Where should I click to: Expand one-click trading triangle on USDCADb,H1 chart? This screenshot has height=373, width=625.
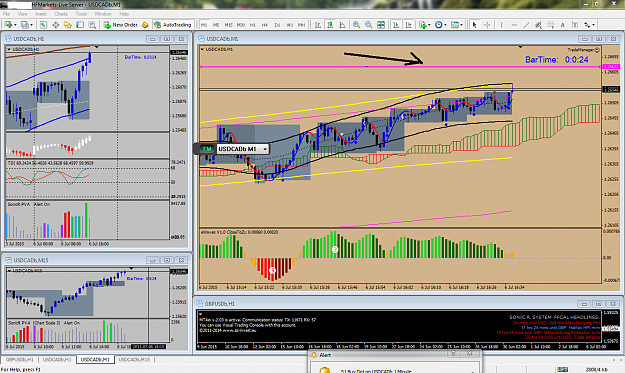coord(9,49)
